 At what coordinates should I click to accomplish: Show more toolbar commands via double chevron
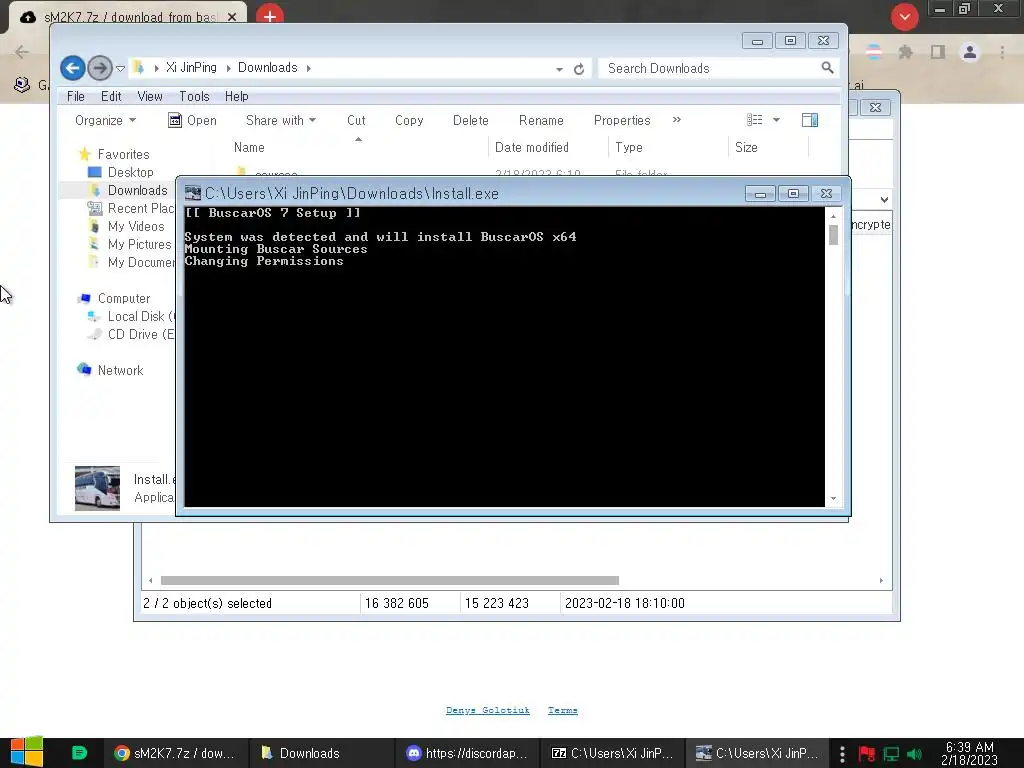(x=677, y=120)
